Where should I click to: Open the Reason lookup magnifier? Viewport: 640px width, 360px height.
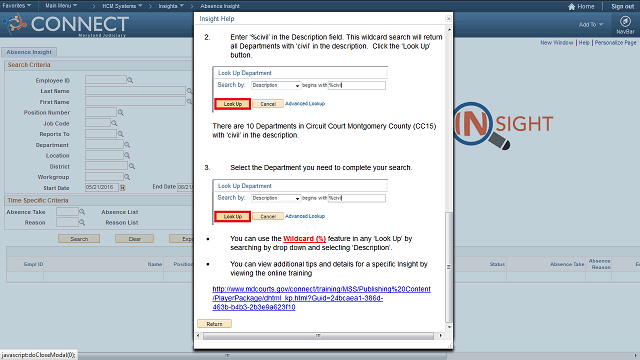click(x=82, y=222)
